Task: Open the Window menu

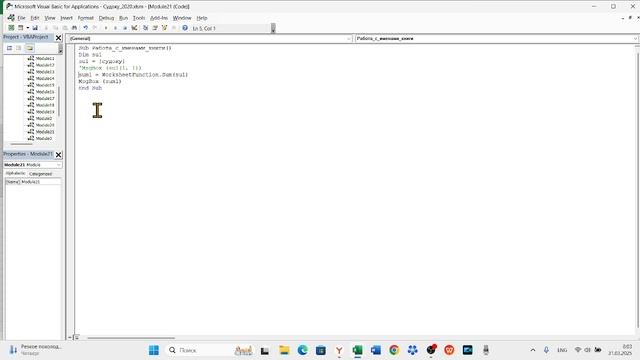Action: pyautogui.click(x=182, y=18)
